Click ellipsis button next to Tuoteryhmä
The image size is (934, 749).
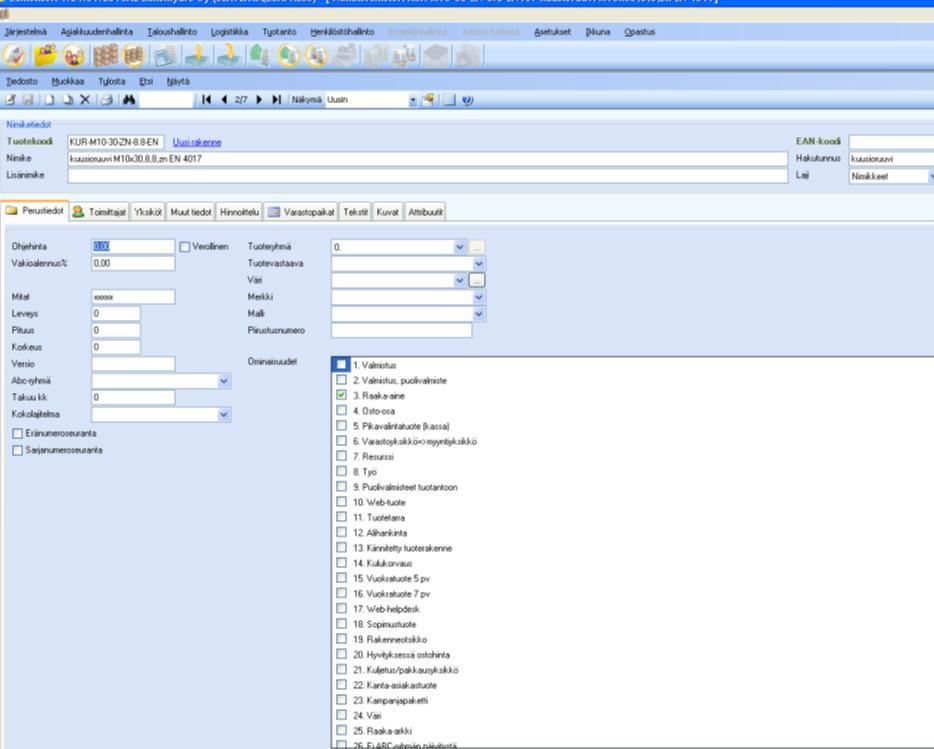[477, 247]
